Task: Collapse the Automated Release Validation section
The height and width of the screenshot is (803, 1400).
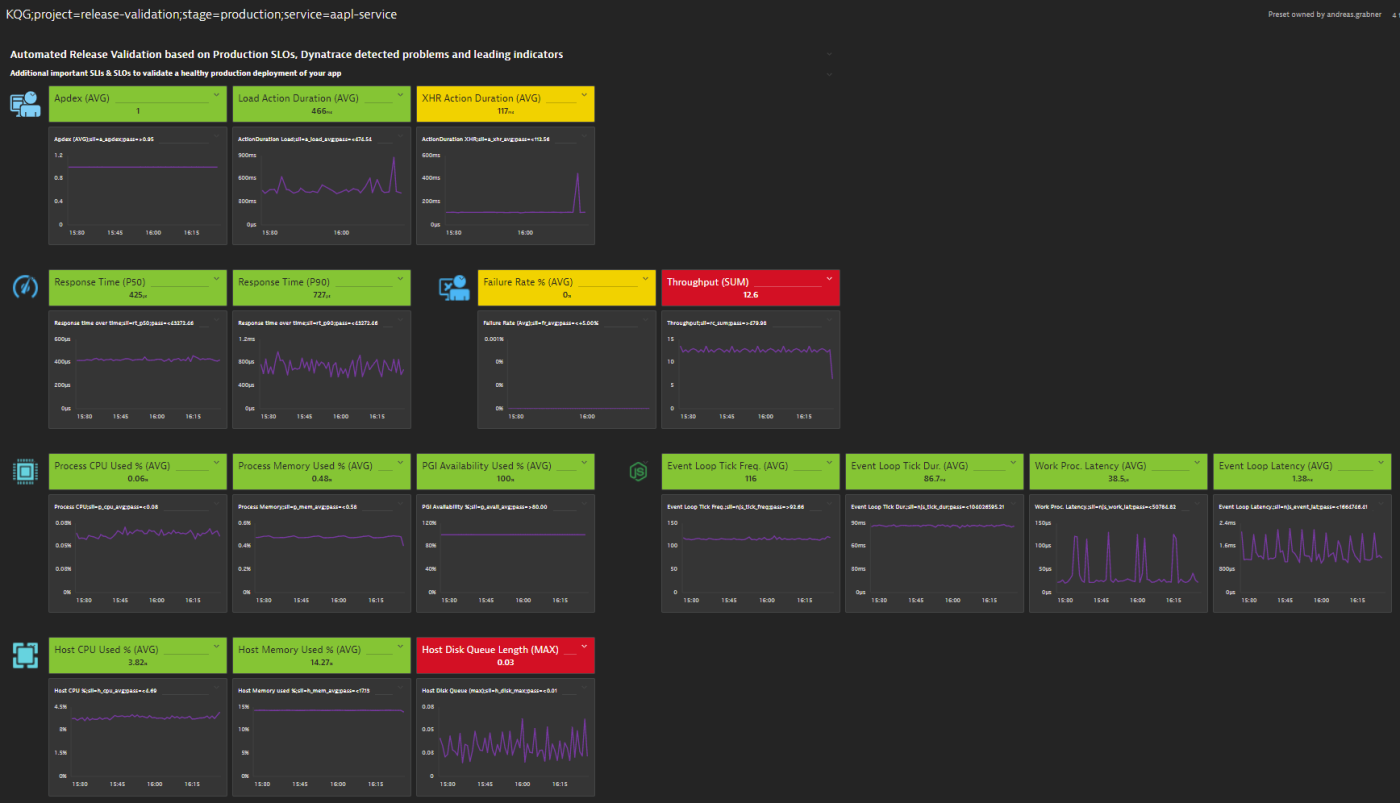Action: [828, 54]
